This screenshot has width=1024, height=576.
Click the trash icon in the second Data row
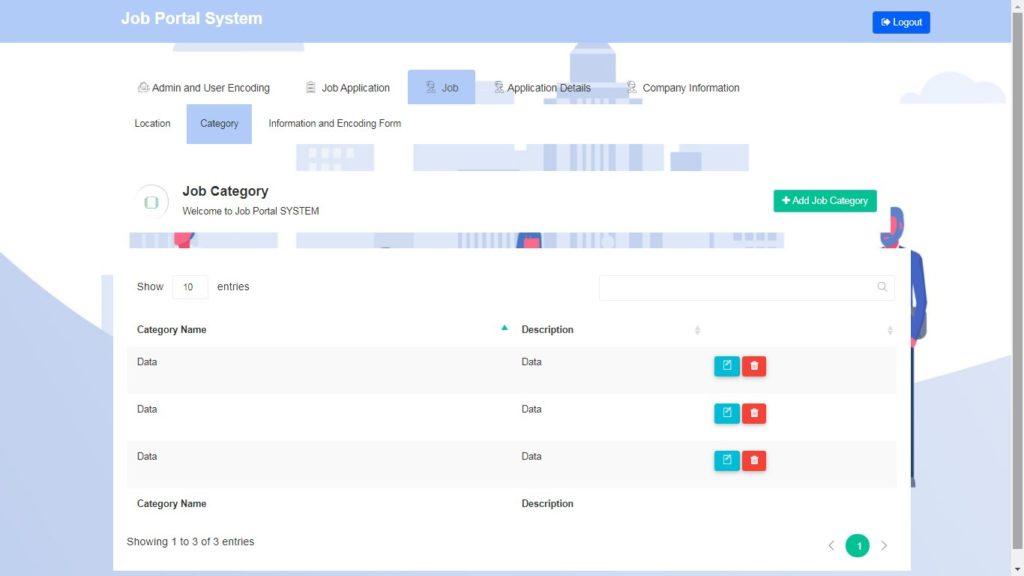754,413
